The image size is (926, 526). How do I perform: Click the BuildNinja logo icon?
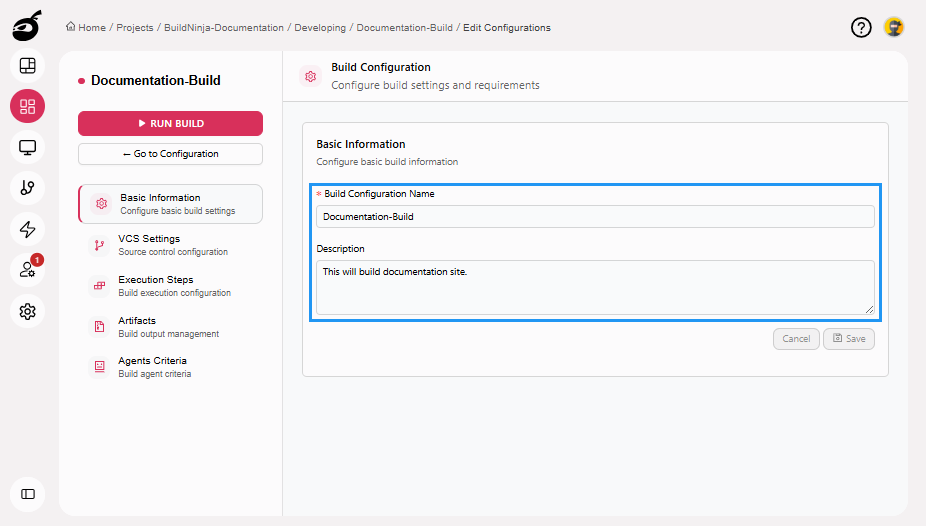click(27, 25)
